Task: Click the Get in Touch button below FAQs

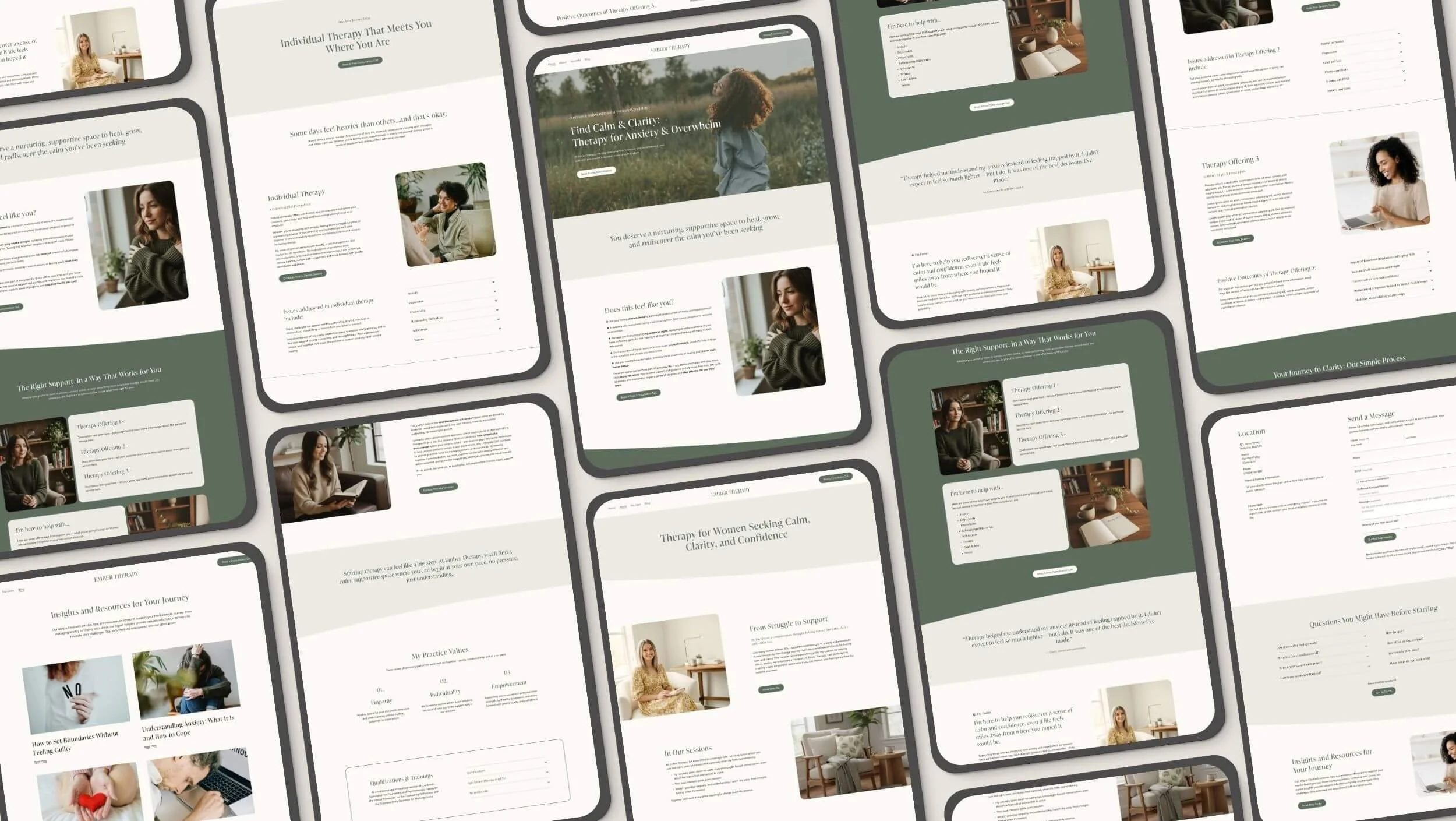Action: point(1383,692)
